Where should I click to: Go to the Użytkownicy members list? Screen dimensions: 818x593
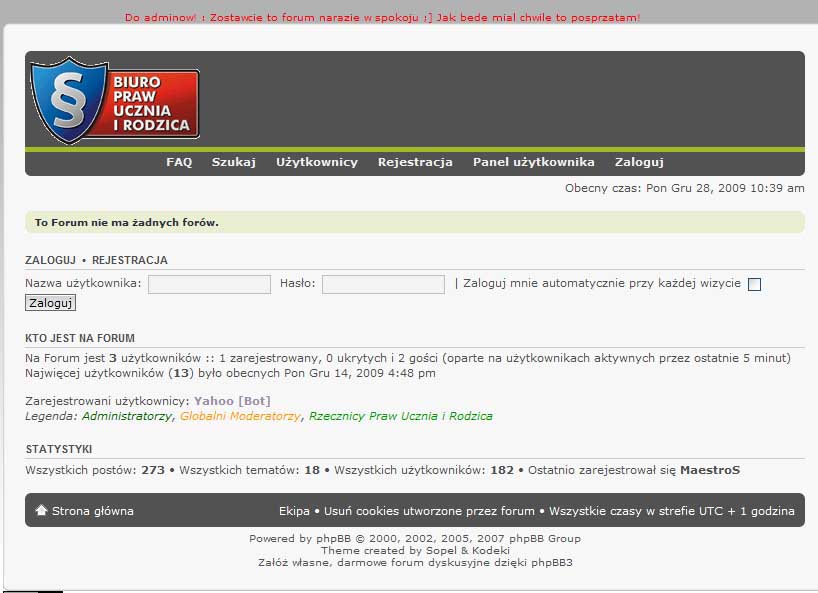click(x=317, y=162)
